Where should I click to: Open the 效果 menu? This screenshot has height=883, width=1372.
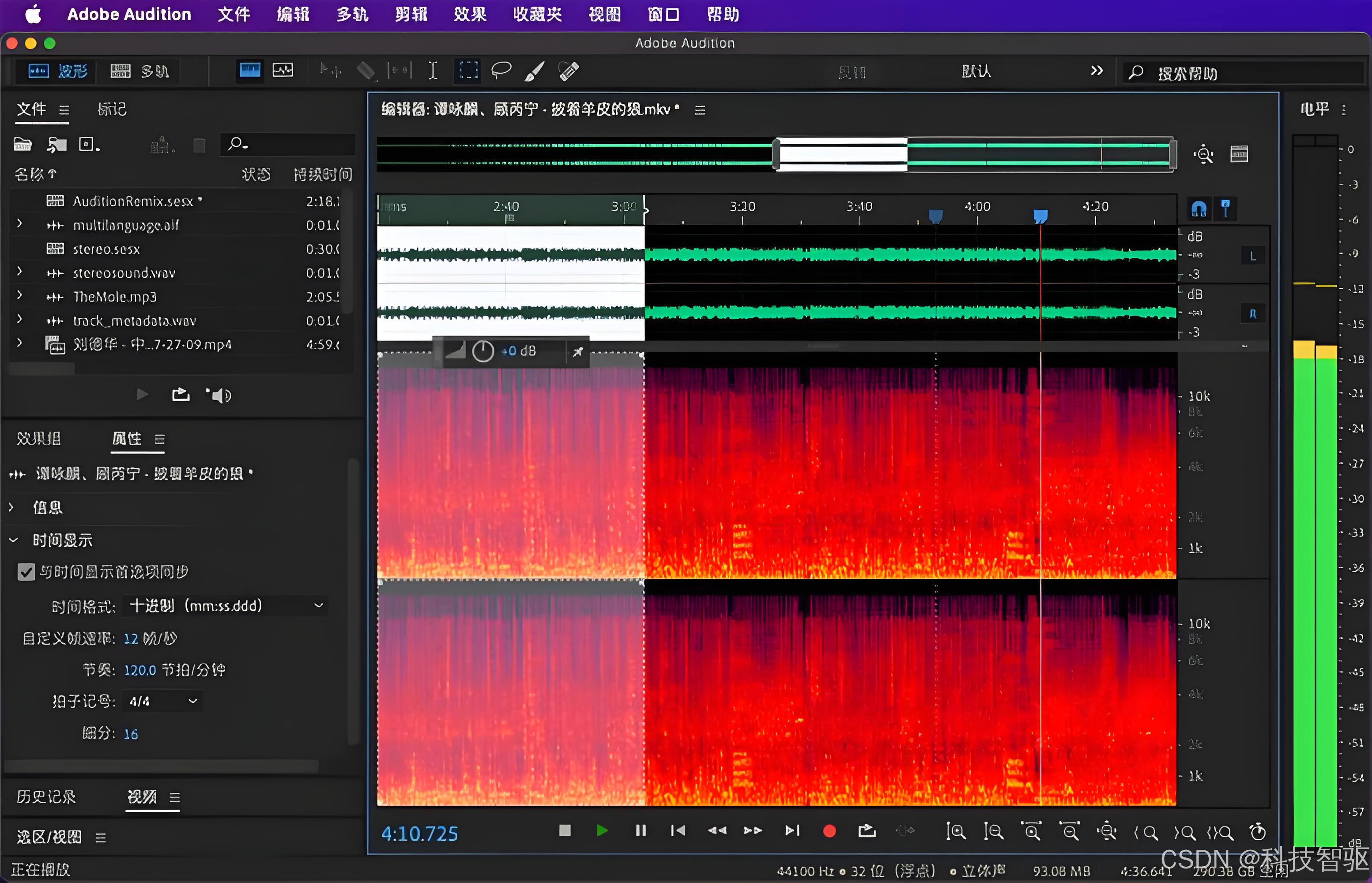coord(470,14)
